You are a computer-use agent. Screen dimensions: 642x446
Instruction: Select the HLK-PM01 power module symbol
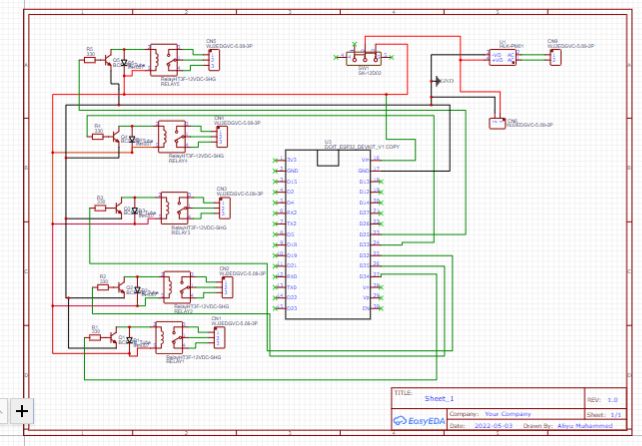[x=504, y=56]
